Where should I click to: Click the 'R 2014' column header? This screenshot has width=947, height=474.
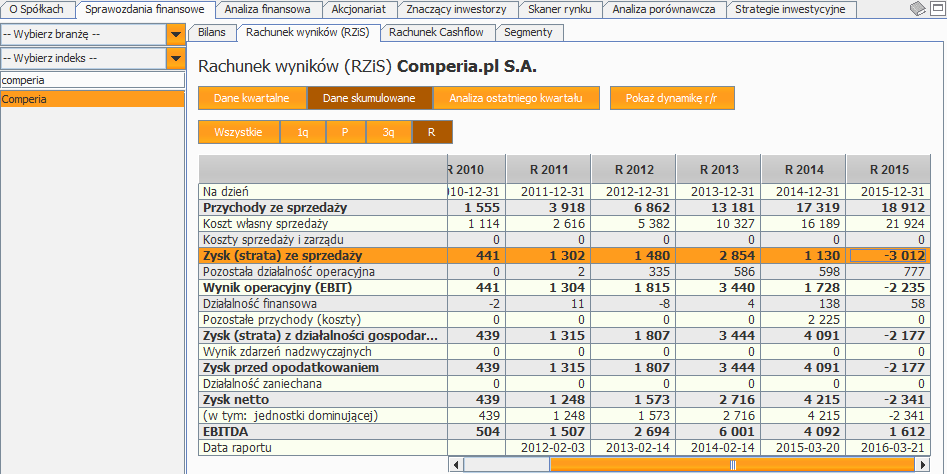click(803, 170)
